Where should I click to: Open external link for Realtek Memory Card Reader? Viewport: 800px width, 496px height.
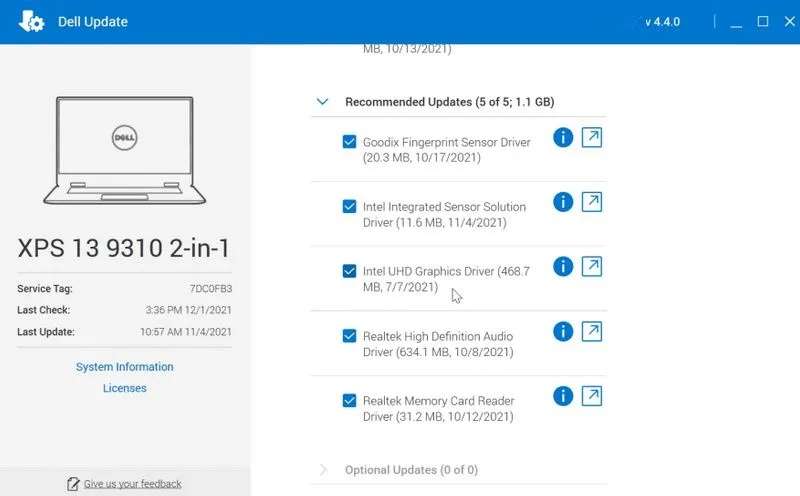pyautogui.click(x=592, y=396)
